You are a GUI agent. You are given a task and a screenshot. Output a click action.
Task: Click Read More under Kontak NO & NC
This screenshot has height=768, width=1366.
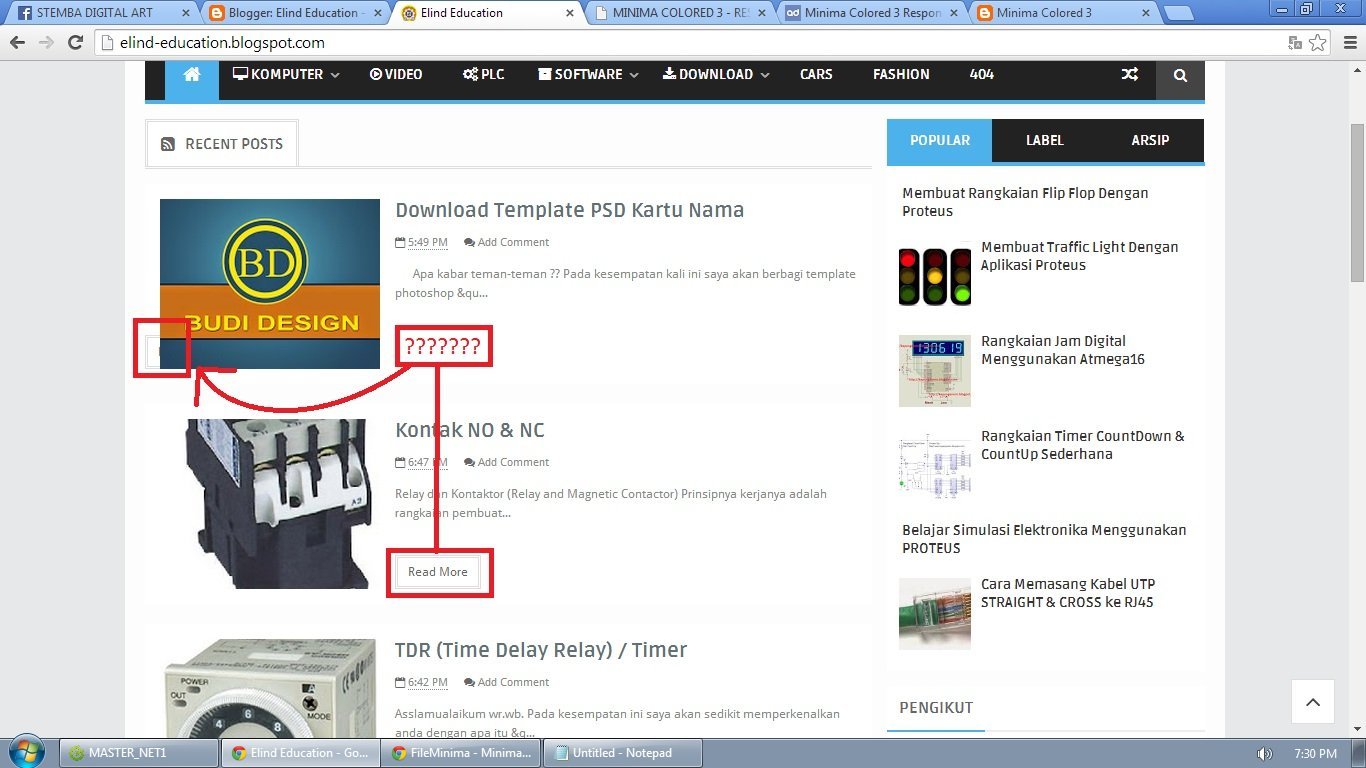click(438, 572)
